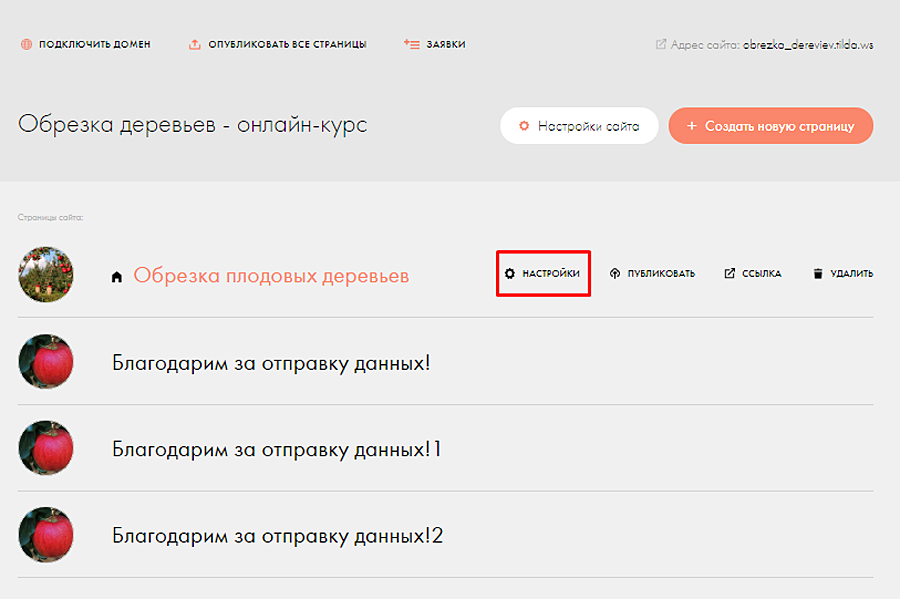This screenshot has height=599, width=900.
Task: Open page Благодарим за отправку данных!1
Action: click(x=277, y=449)
